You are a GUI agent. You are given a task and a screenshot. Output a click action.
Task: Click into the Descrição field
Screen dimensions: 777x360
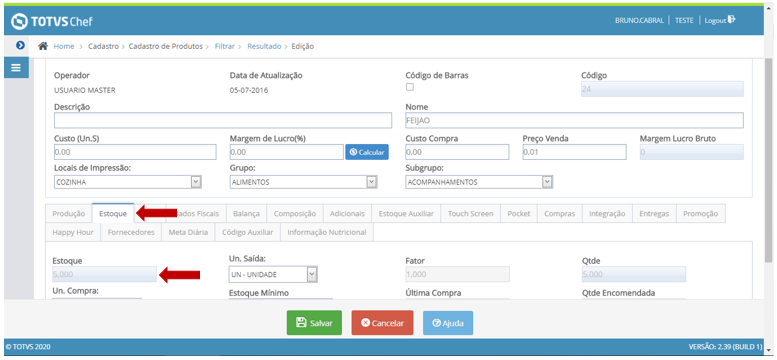click(223, 120)
